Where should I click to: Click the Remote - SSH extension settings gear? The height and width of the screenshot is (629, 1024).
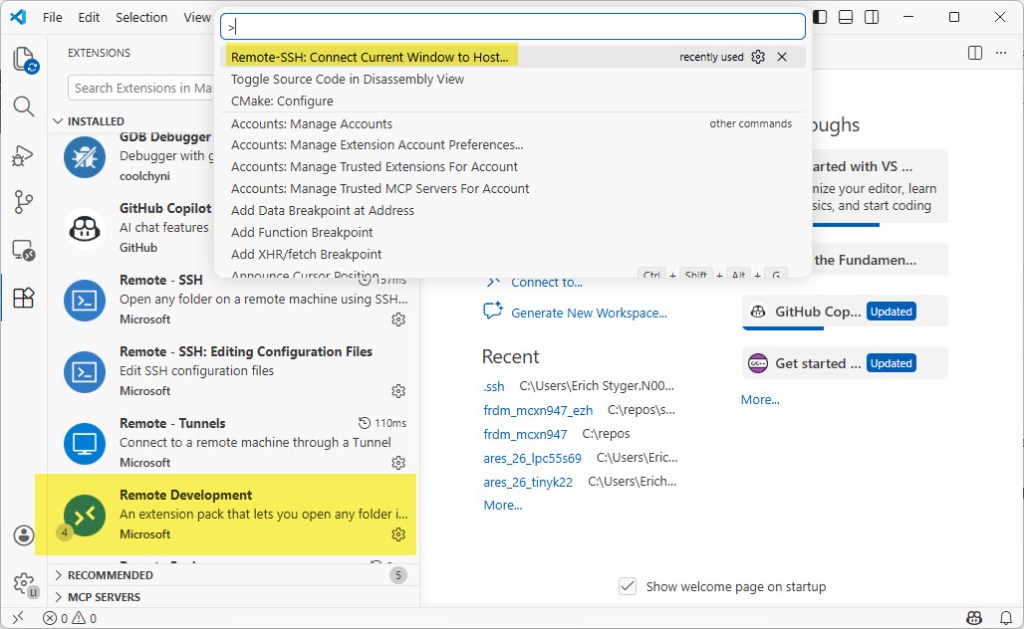point(398,319)
